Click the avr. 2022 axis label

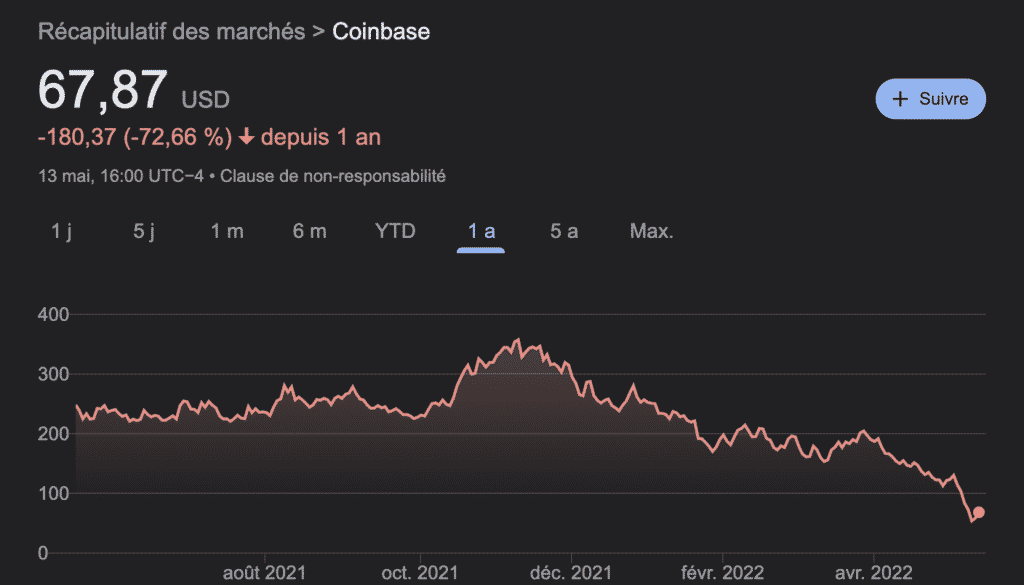pyautogui.click(x=873, y=573)
